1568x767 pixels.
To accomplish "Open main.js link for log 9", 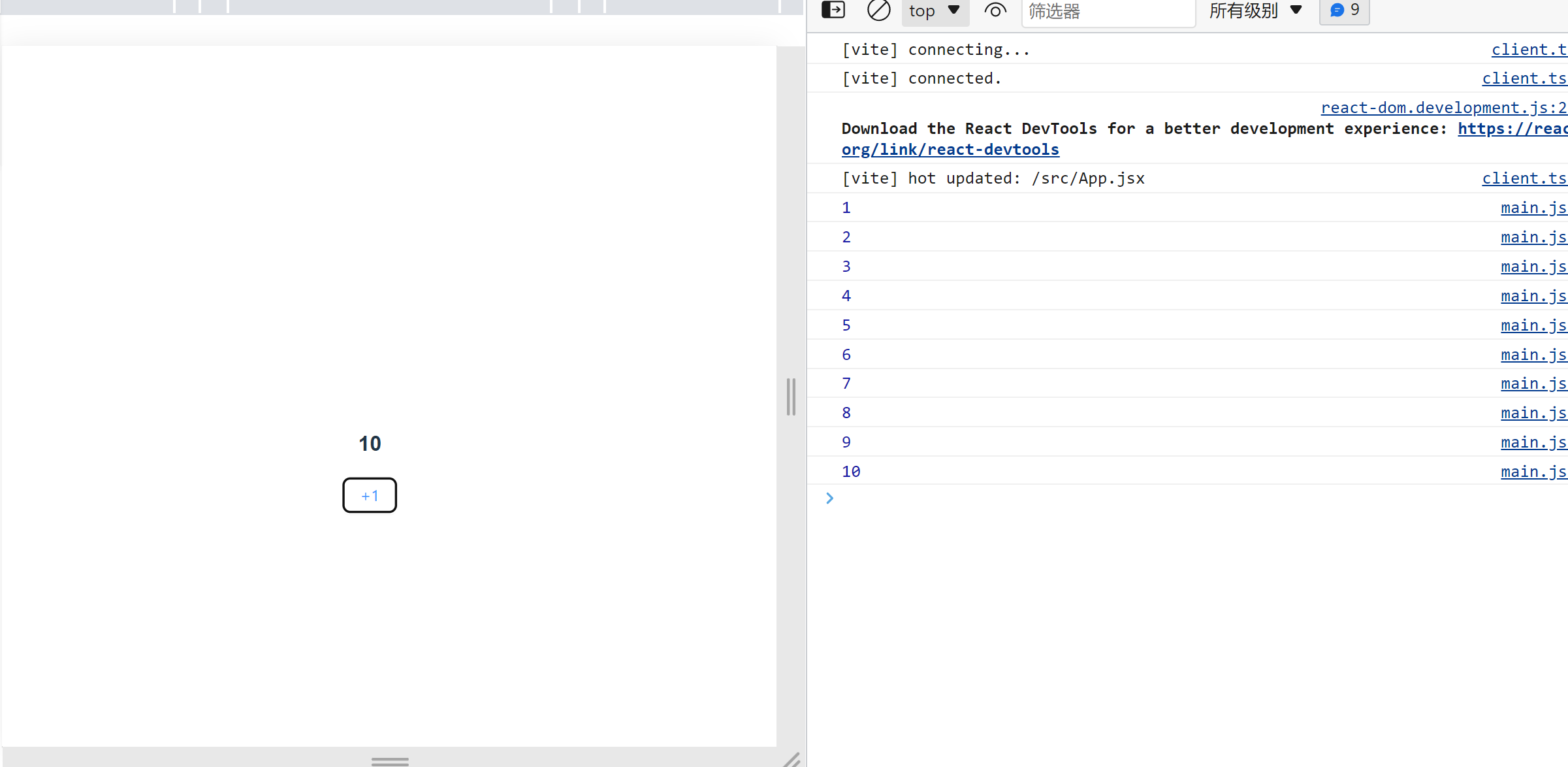I will [x=1534, y=442].
